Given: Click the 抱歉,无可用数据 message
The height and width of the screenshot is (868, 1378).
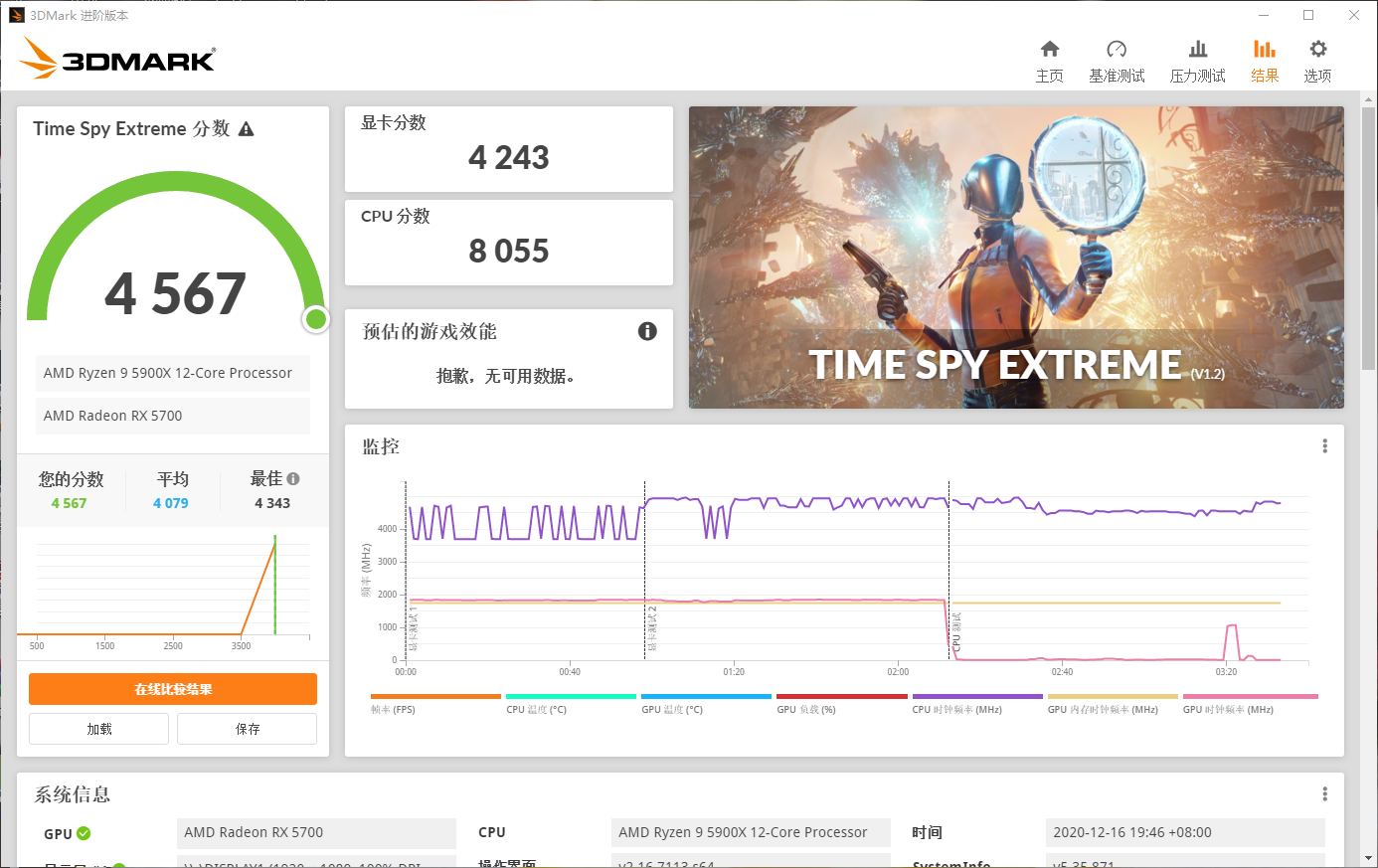Looking at the screenshot, I should (x=506, y=376).
